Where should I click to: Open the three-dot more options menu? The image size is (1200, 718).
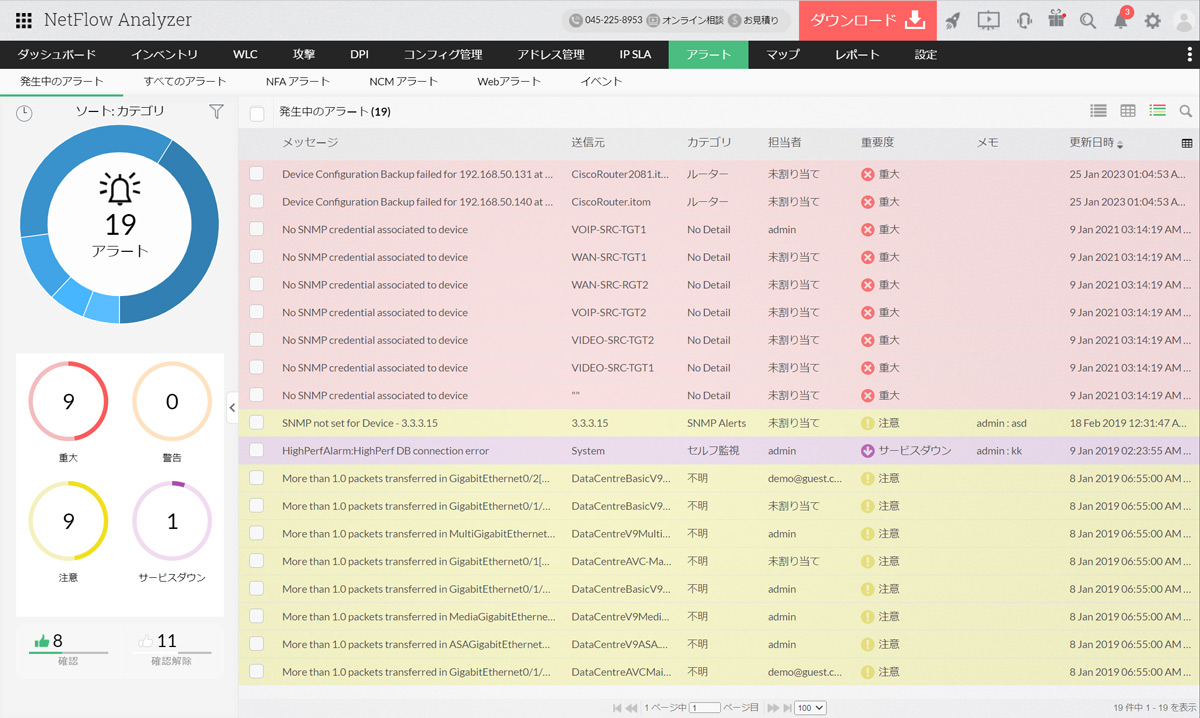pos(1189,55)
